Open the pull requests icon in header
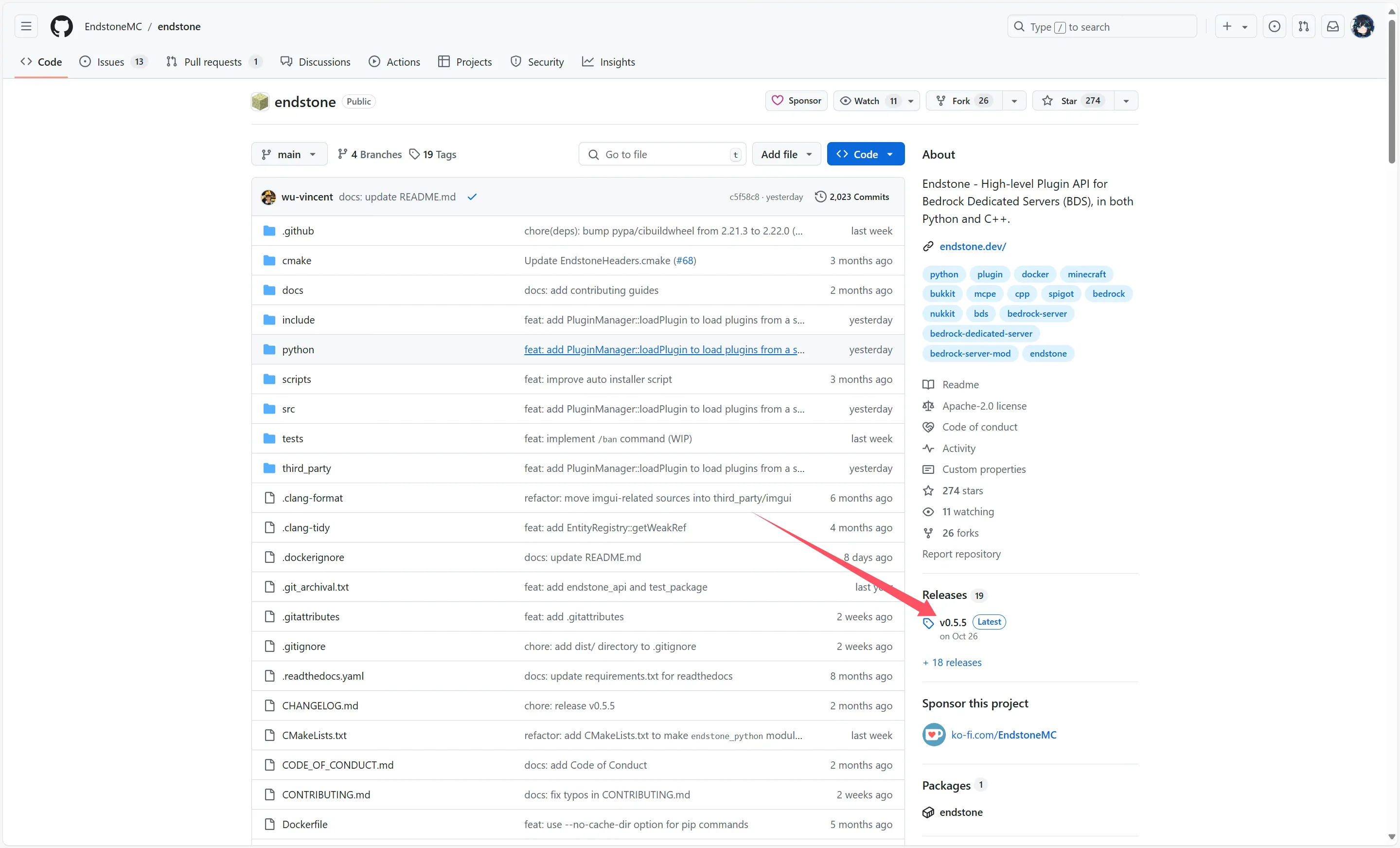Screen dimensions: 1400x848 point(1303,27)
